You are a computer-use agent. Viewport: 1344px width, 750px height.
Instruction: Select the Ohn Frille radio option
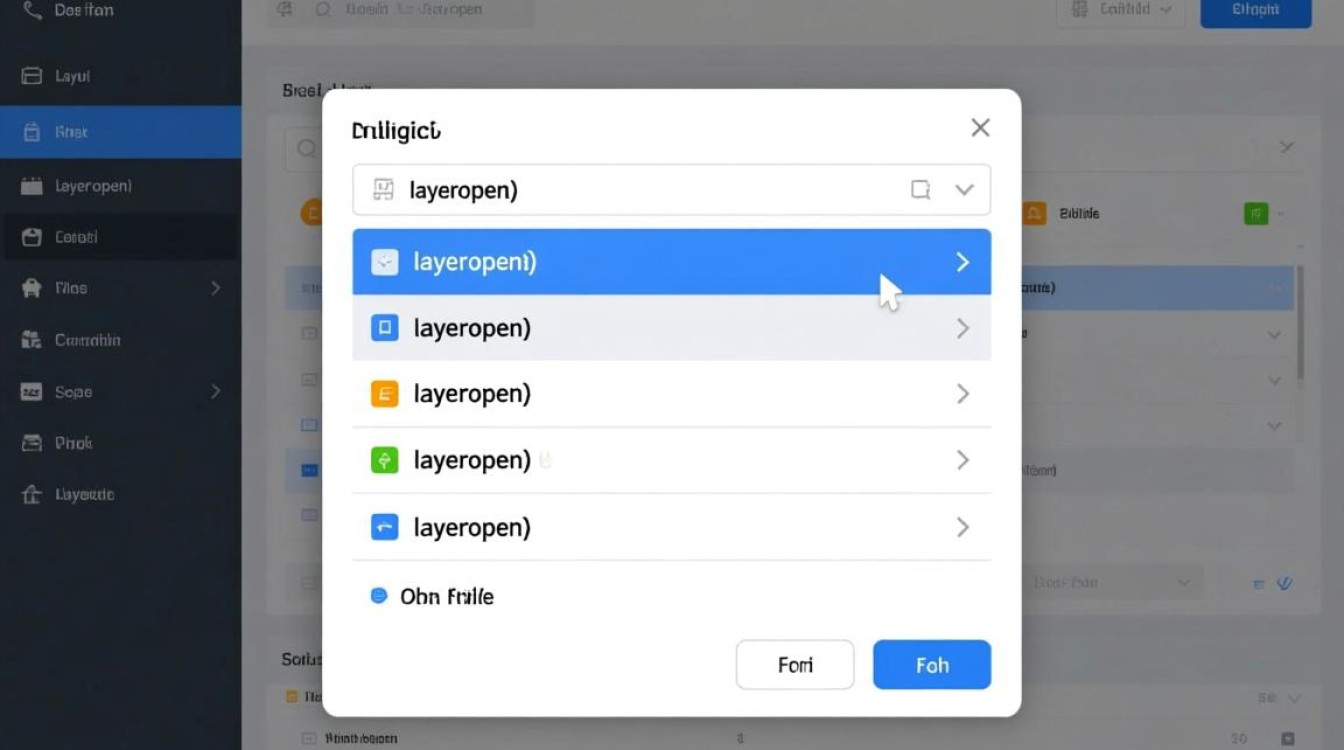[379, 596]
